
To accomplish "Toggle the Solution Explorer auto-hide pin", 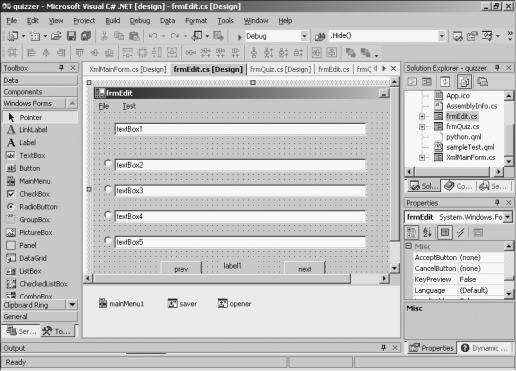I will coord(497,68).
